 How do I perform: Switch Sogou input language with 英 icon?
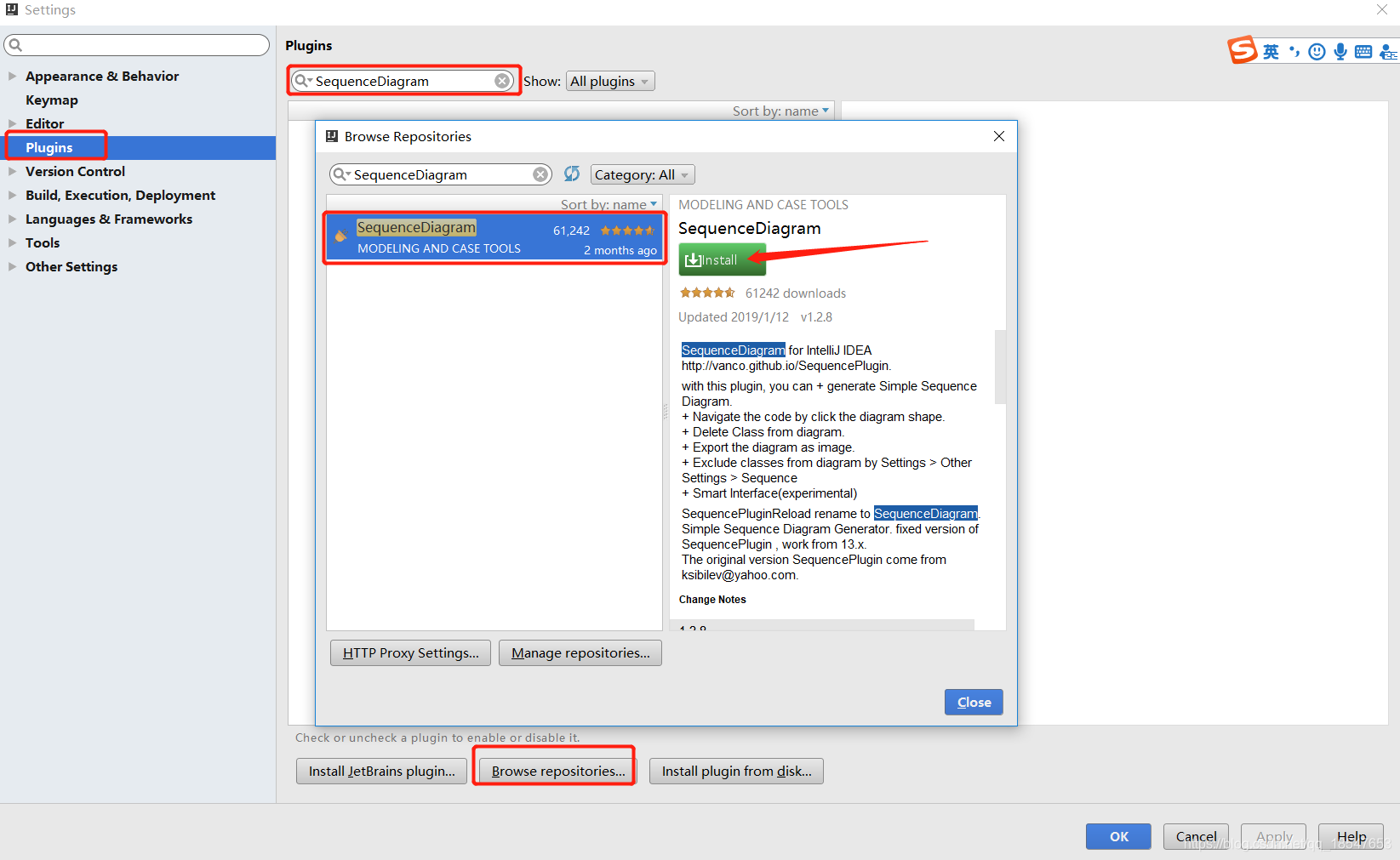coord(1271,52)
